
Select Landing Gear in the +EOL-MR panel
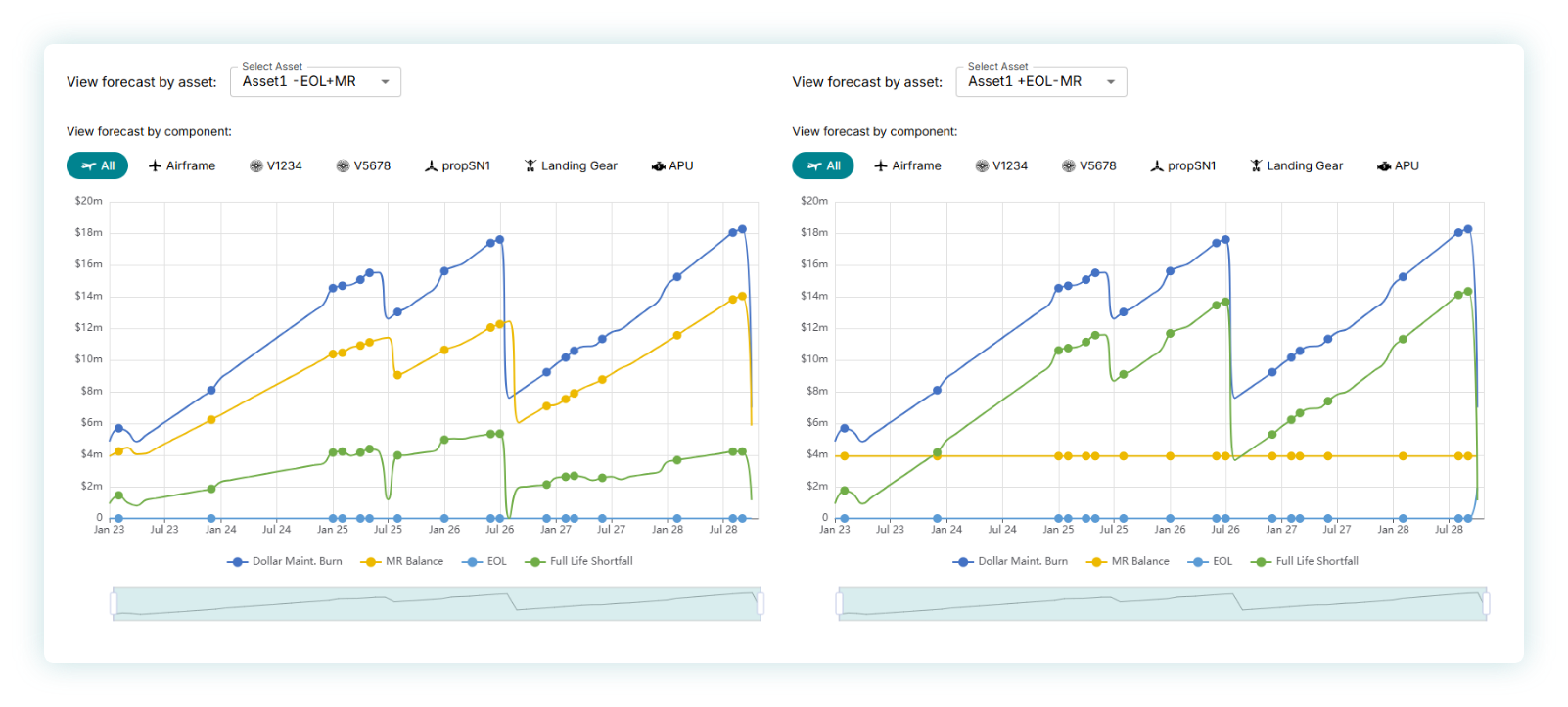pos(1297,165)
